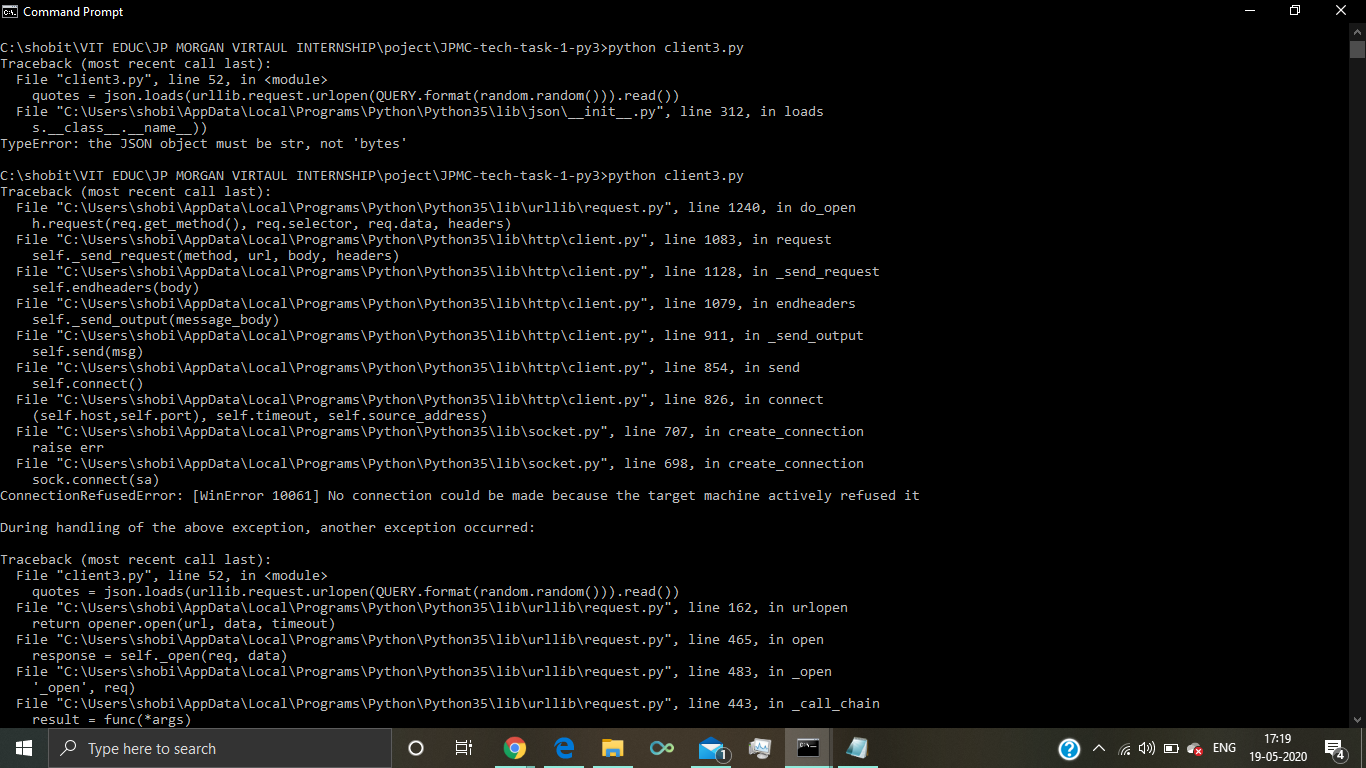Click the 'line 911, in _send_output' line
The width and height of the screenshot is (1366, 768).
(440, 336)
